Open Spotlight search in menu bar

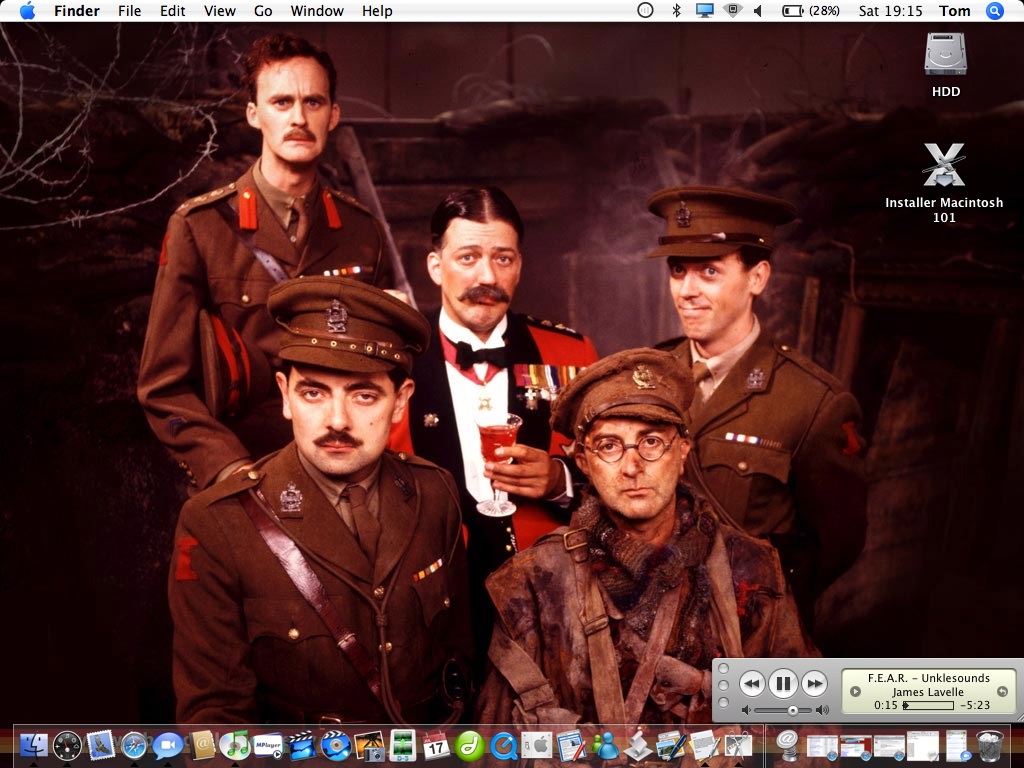point(995,10)
